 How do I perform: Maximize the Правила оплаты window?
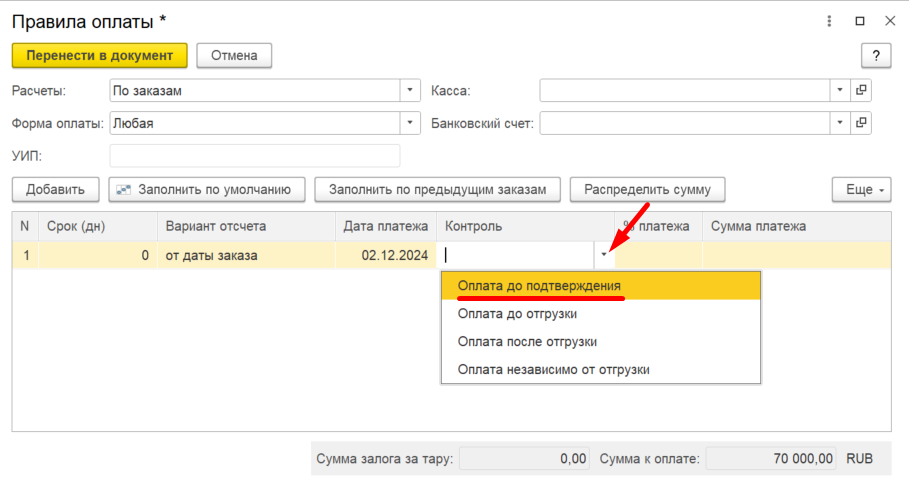(860, 21)
